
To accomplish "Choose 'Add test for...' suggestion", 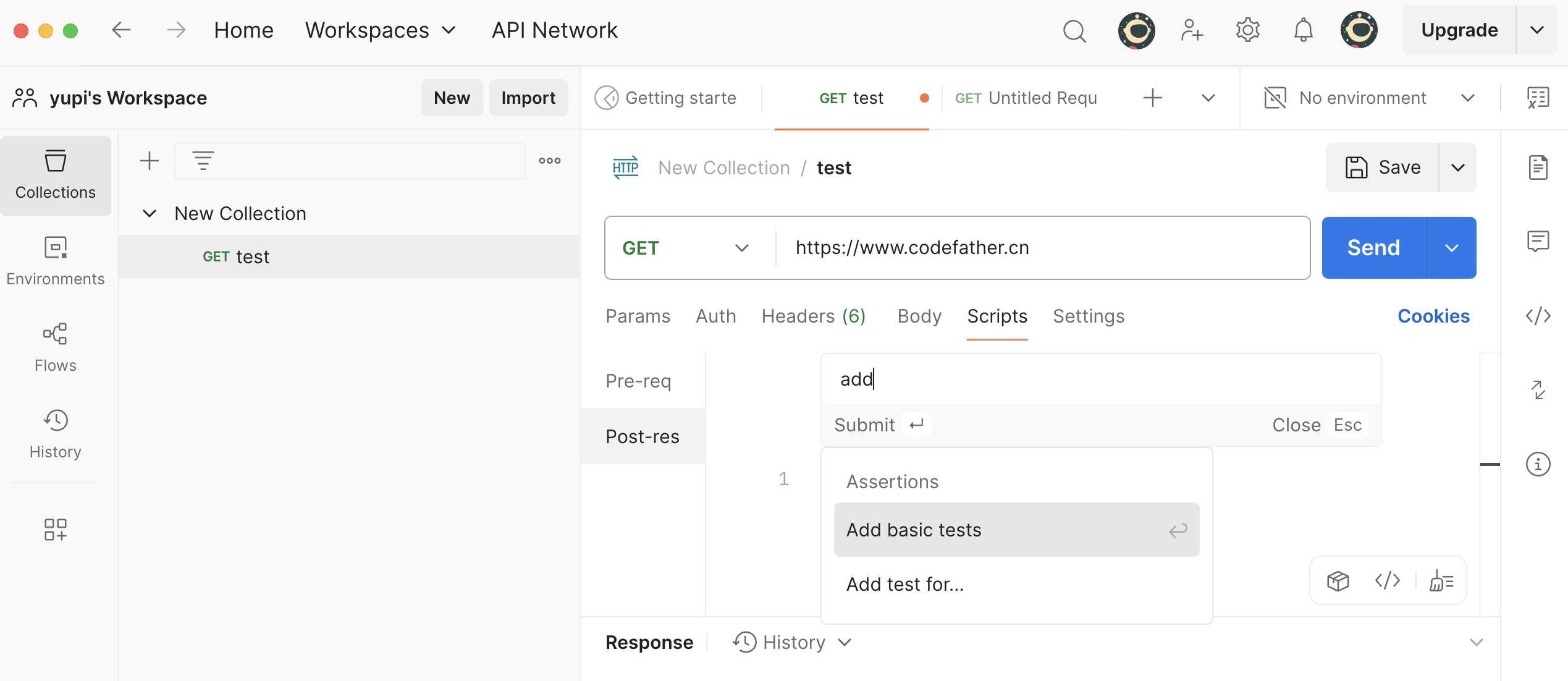I will pyautogui.click(x=904, y=584).
